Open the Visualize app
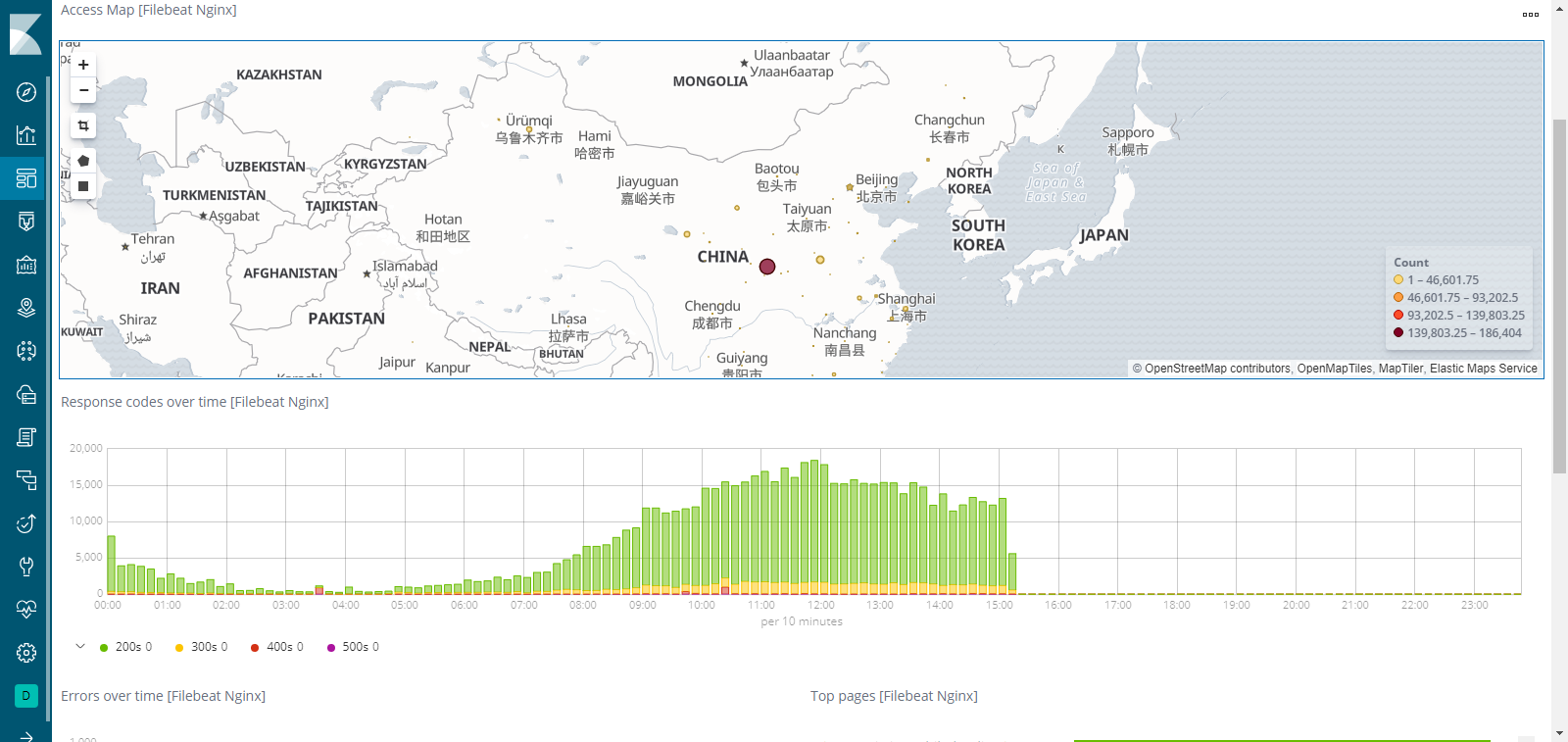 coord(26,135)
